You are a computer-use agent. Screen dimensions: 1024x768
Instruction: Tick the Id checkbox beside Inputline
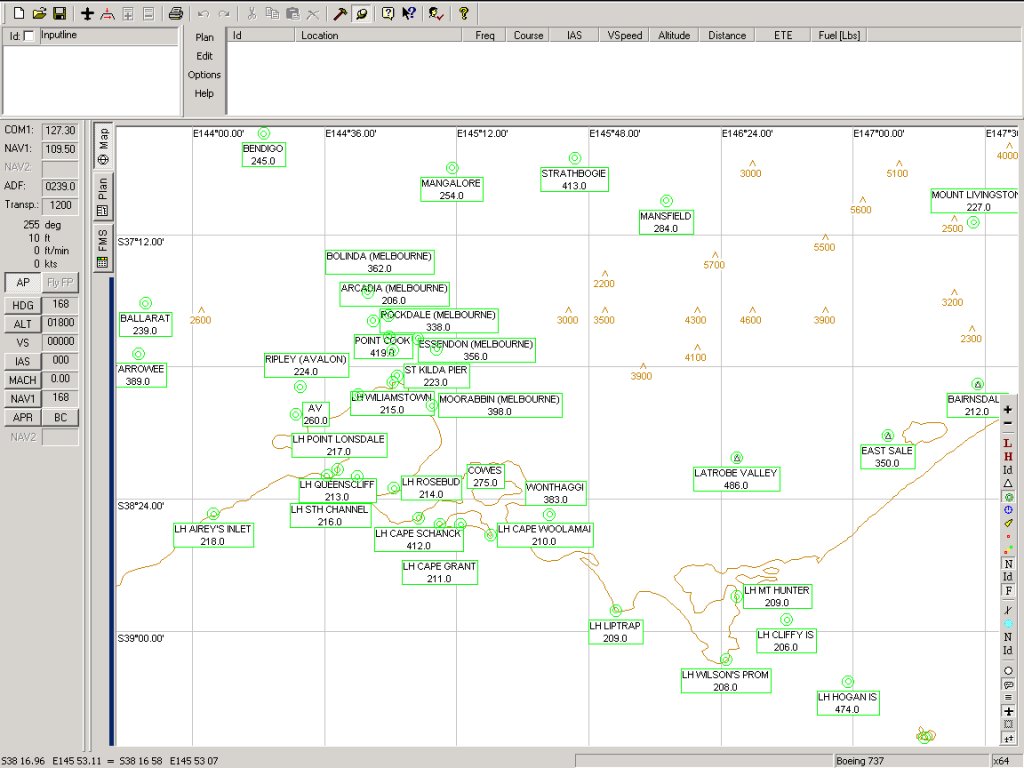pyautogui.click(x=29, y=37)
